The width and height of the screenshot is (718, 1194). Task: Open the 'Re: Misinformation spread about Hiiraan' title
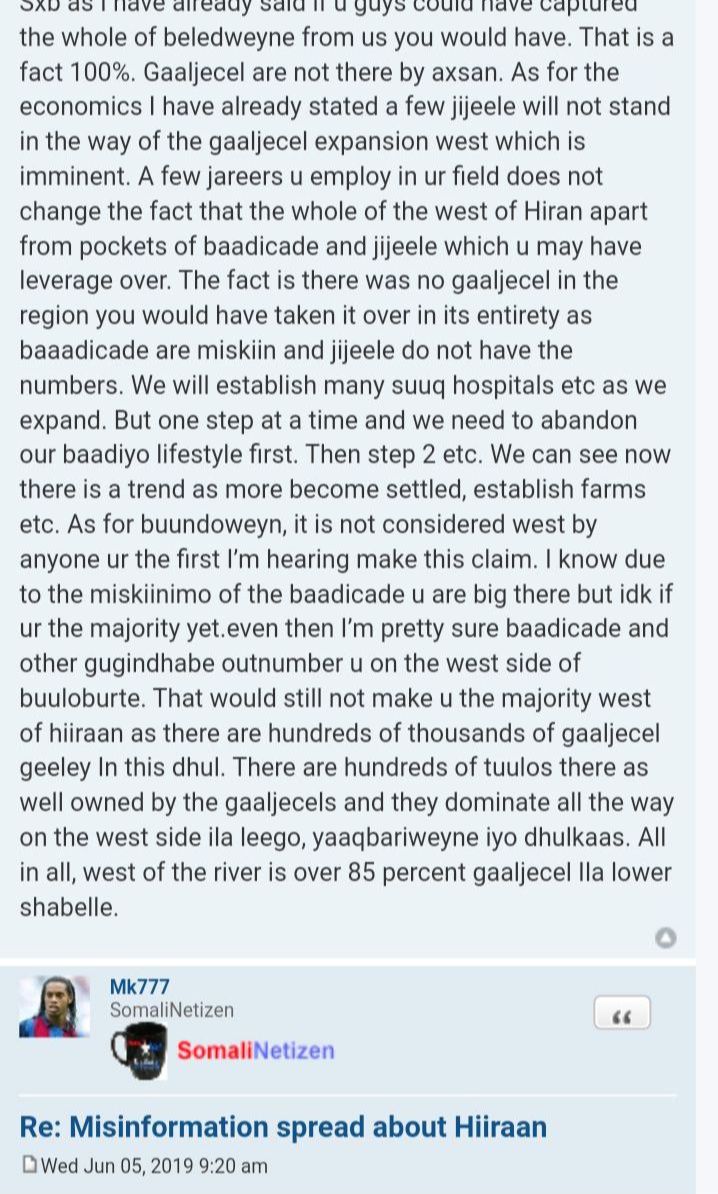(283, 1127)
